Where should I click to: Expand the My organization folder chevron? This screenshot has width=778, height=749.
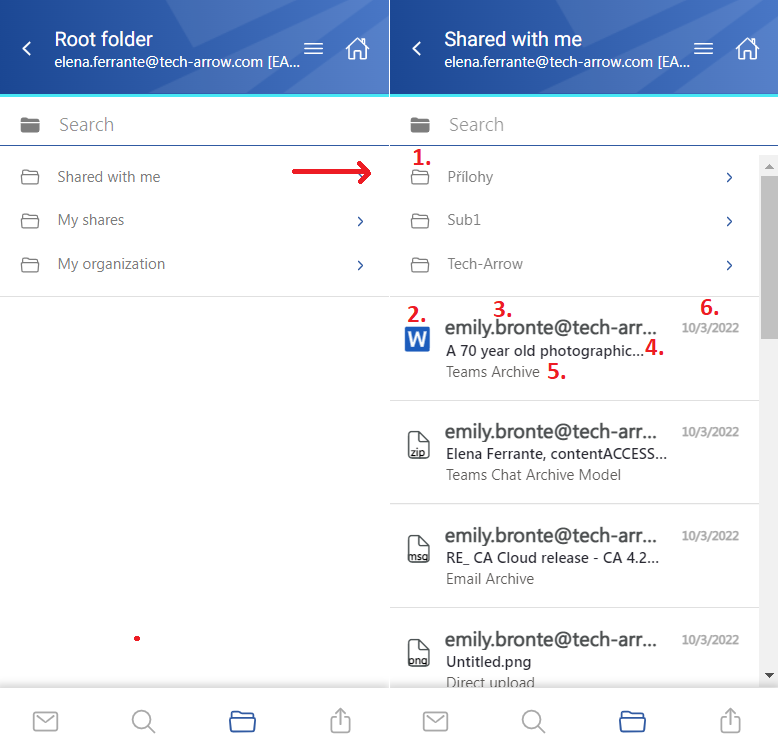361,265
